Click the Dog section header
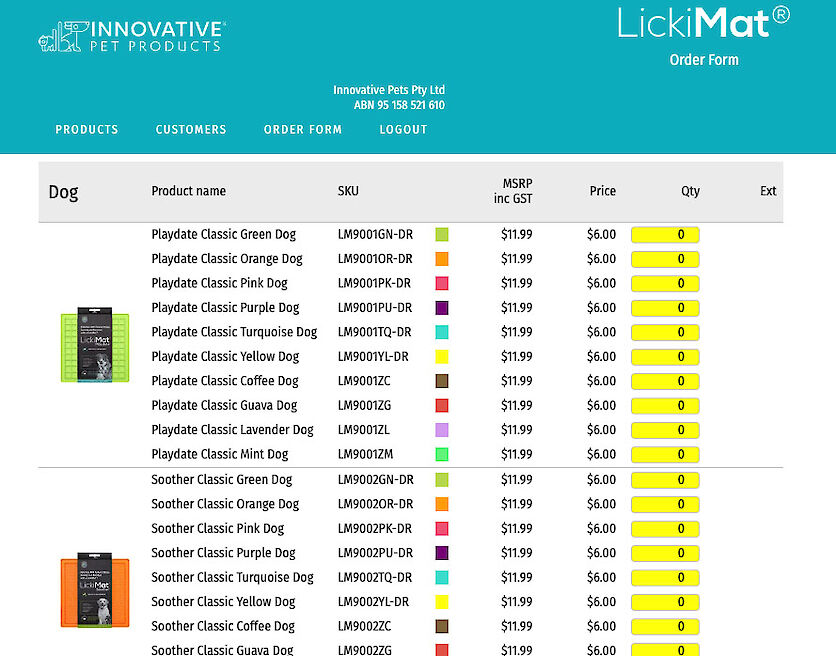Viewport: 836px width, 656px height. (63, 191)
